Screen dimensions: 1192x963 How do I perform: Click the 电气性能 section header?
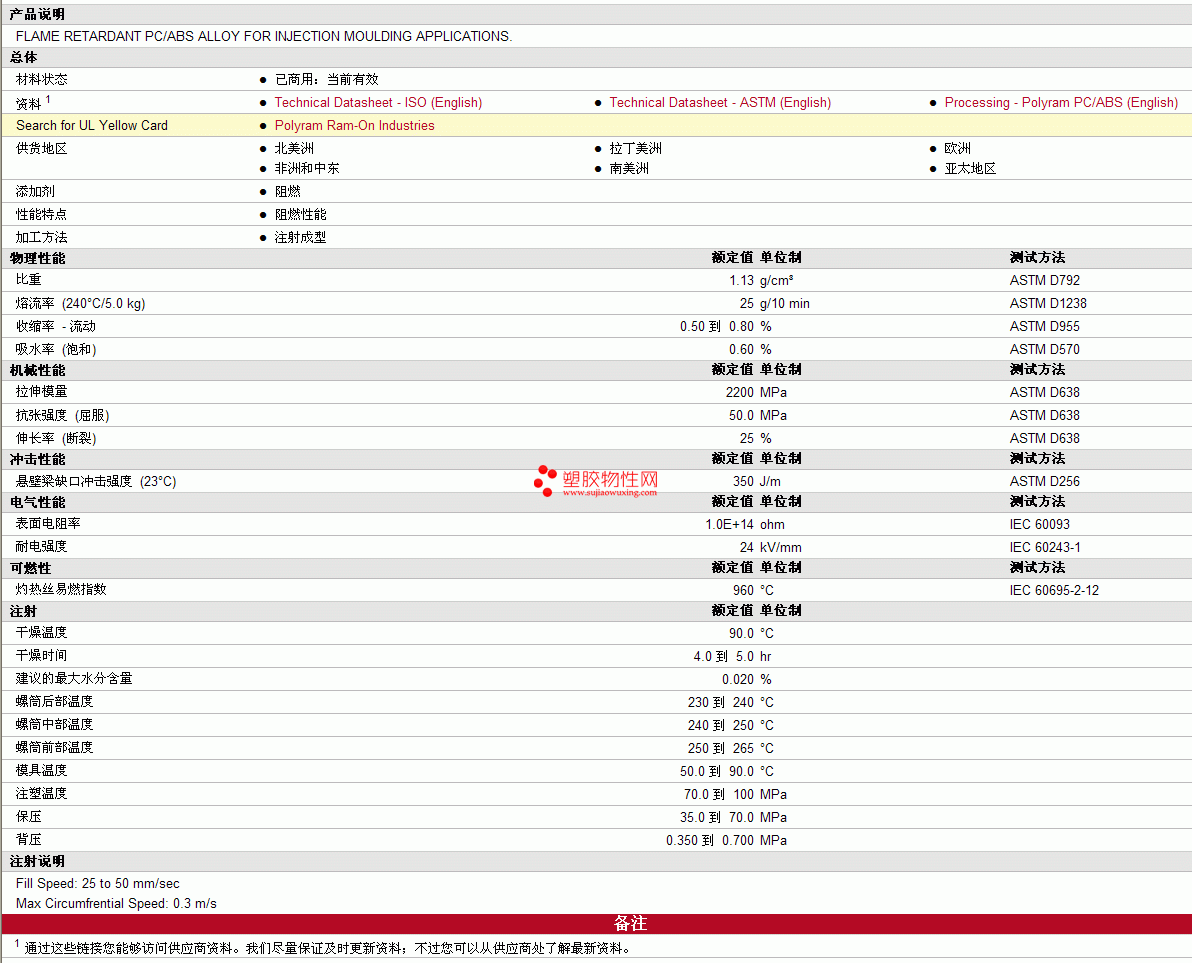pos(38,502)
